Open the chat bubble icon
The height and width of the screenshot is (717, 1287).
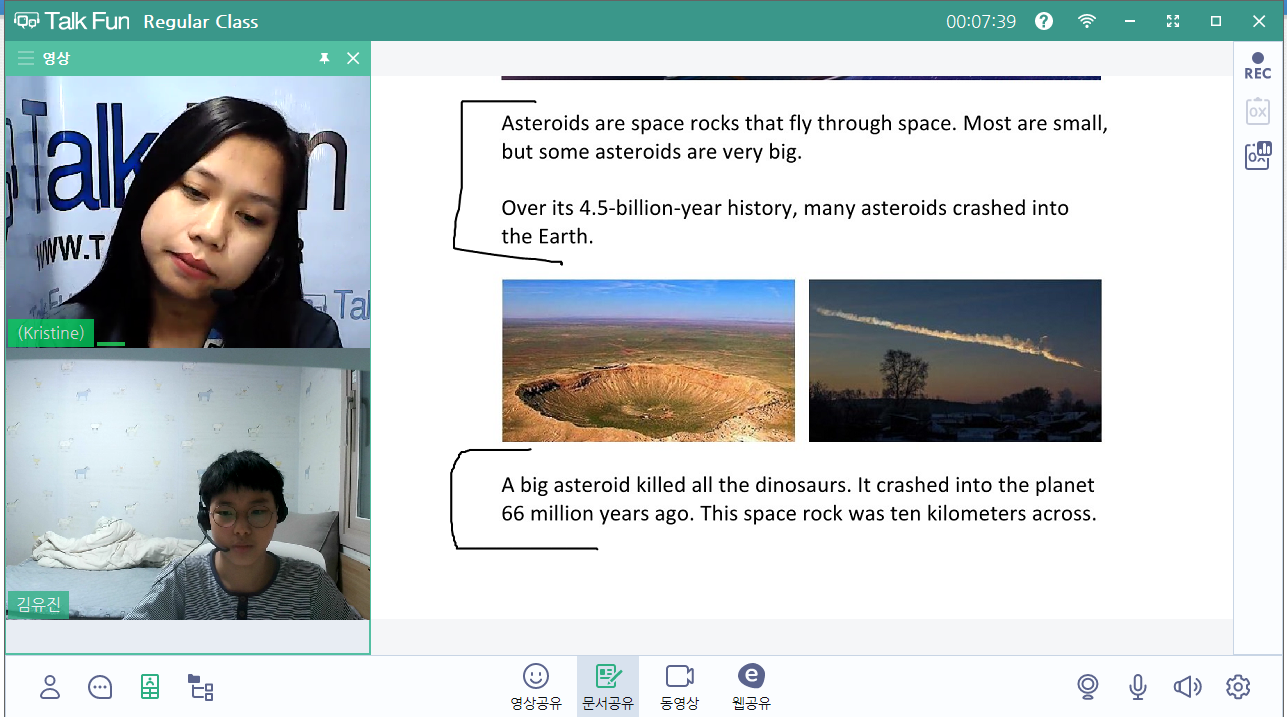point(100,687)
